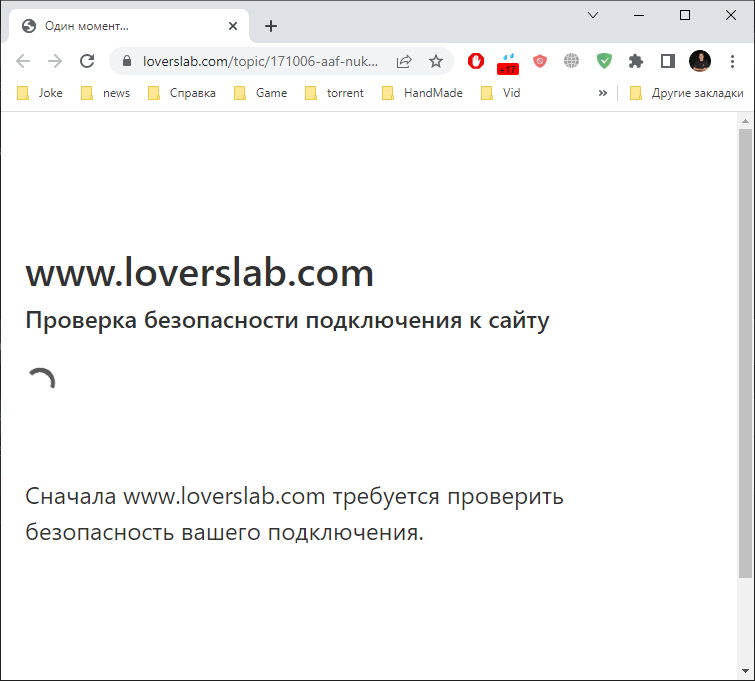This screenshot has height=681, width=755.
Task: Click the green shield checkmark extension icon
Action: pos(604,61)
